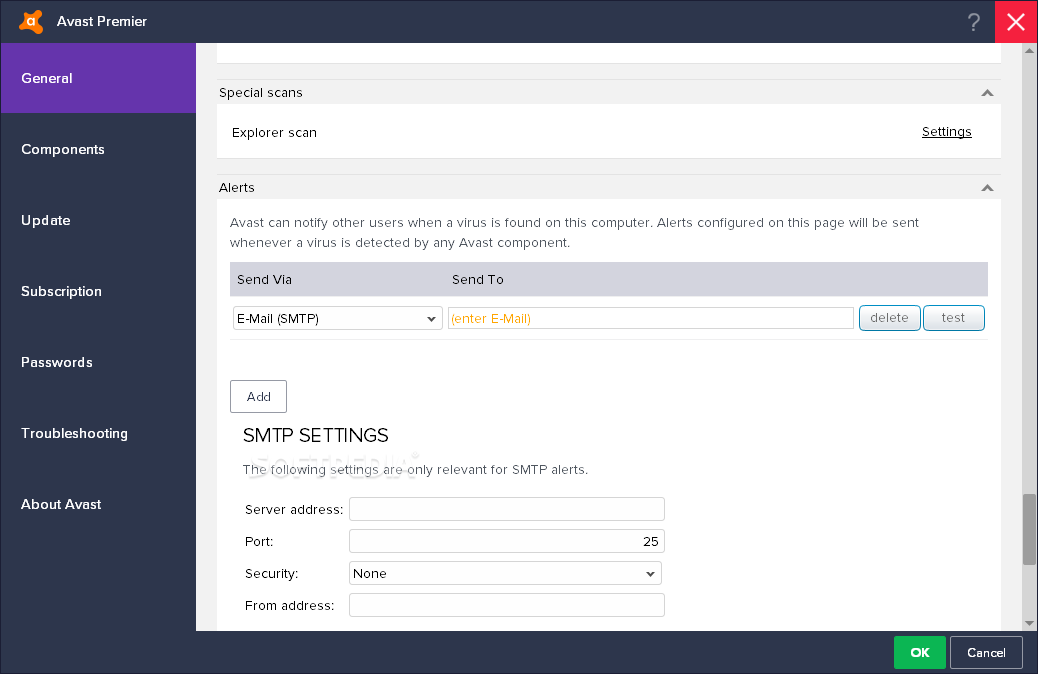Collapse the Alerts section
The image size is (1038, 674).
[x=987, y=188]
